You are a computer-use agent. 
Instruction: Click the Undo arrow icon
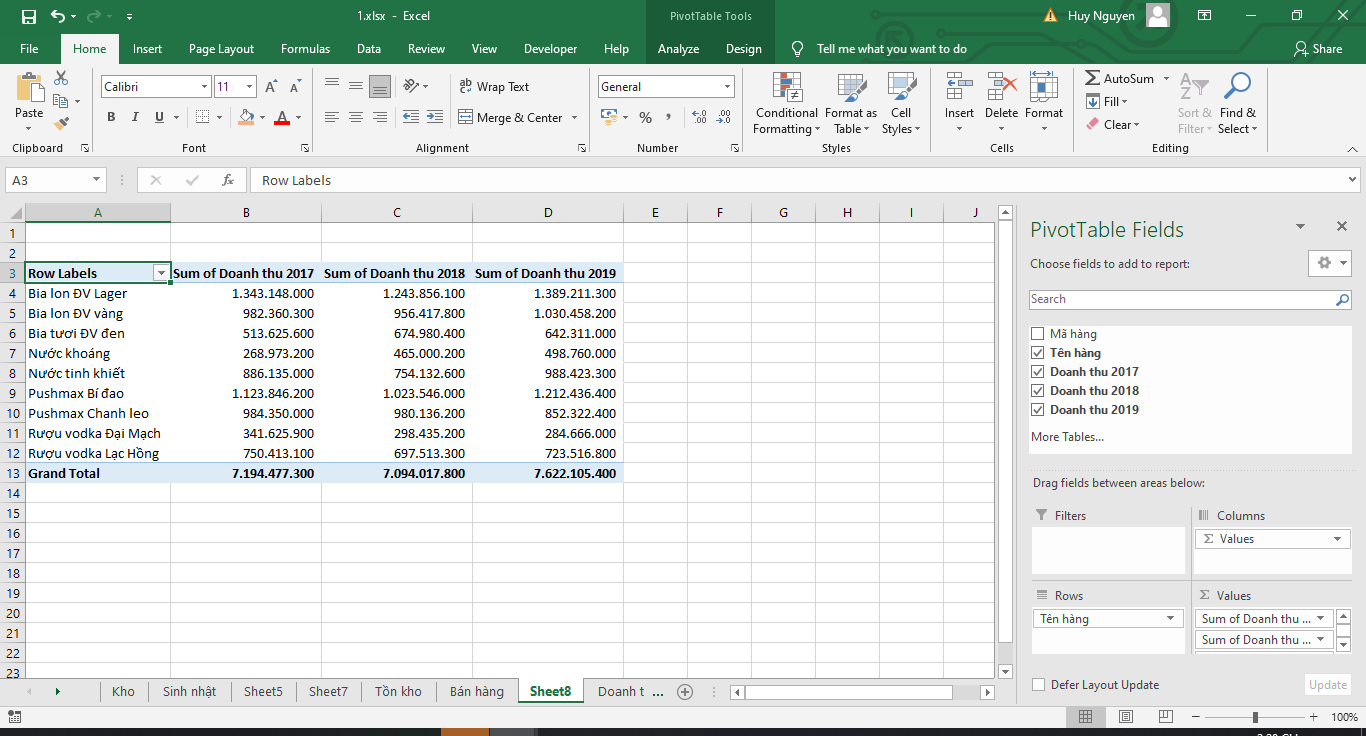(58, 16)
